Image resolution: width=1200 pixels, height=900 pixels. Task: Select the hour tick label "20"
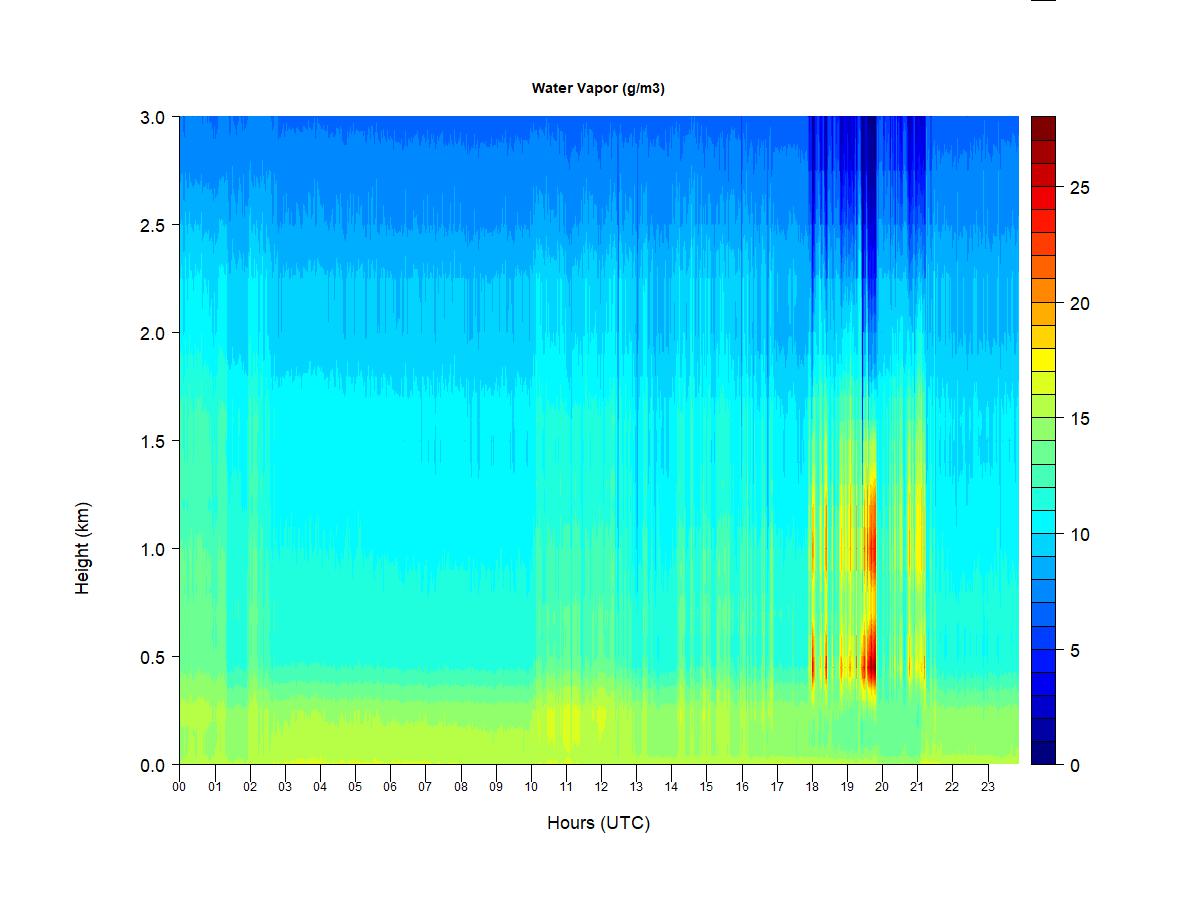click(x=882, y=786)
